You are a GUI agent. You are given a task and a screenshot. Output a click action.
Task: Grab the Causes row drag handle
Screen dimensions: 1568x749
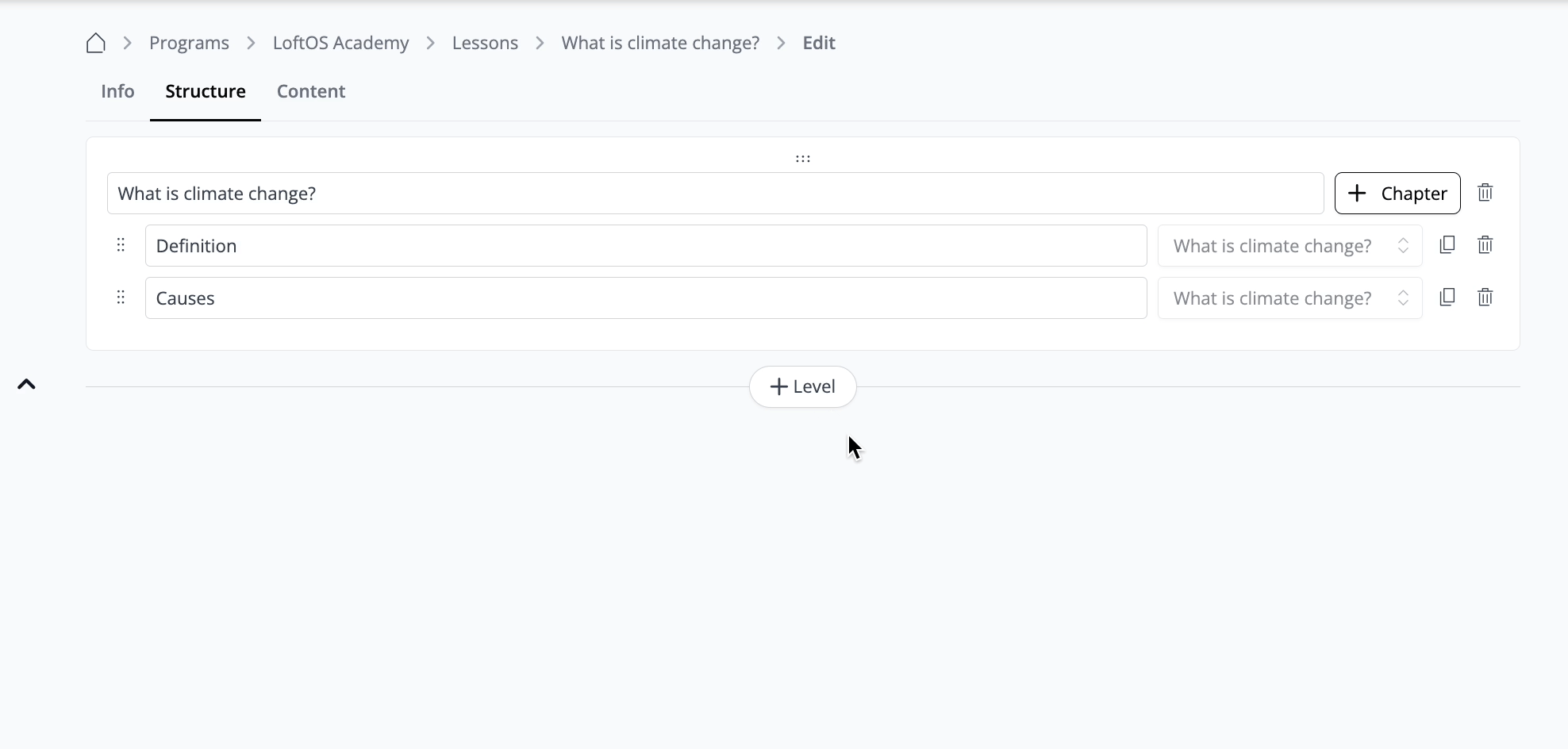click(121, 298)
